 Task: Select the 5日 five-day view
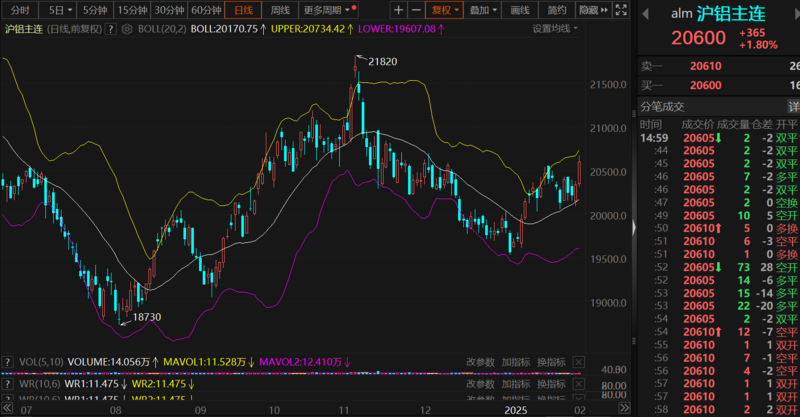[57, 9]
